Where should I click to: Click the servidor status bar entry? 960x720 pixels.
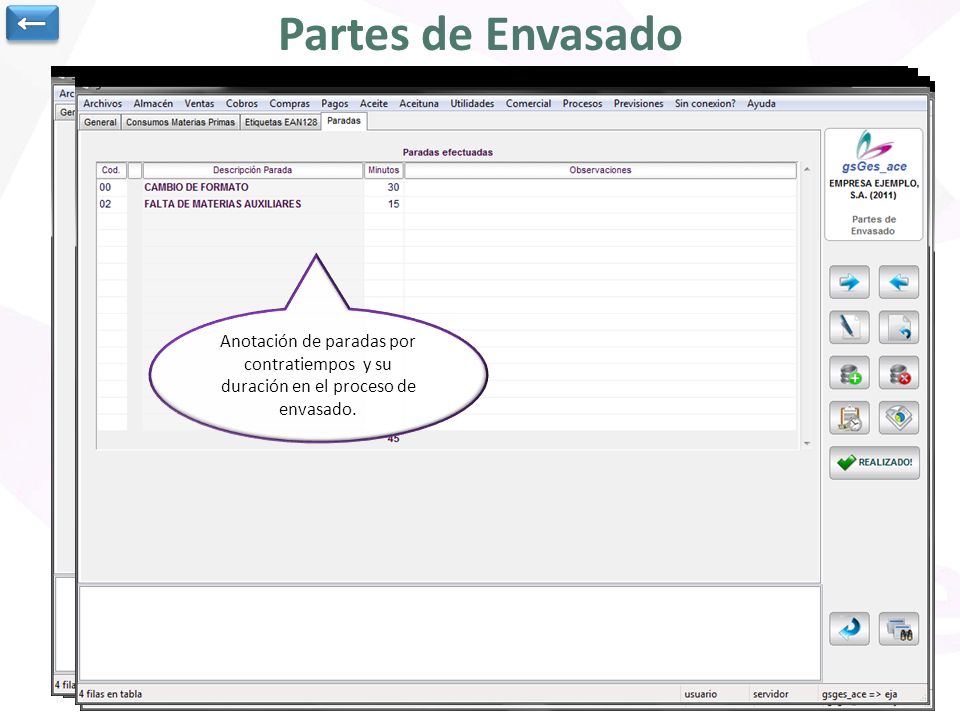[x=771, y=694]
